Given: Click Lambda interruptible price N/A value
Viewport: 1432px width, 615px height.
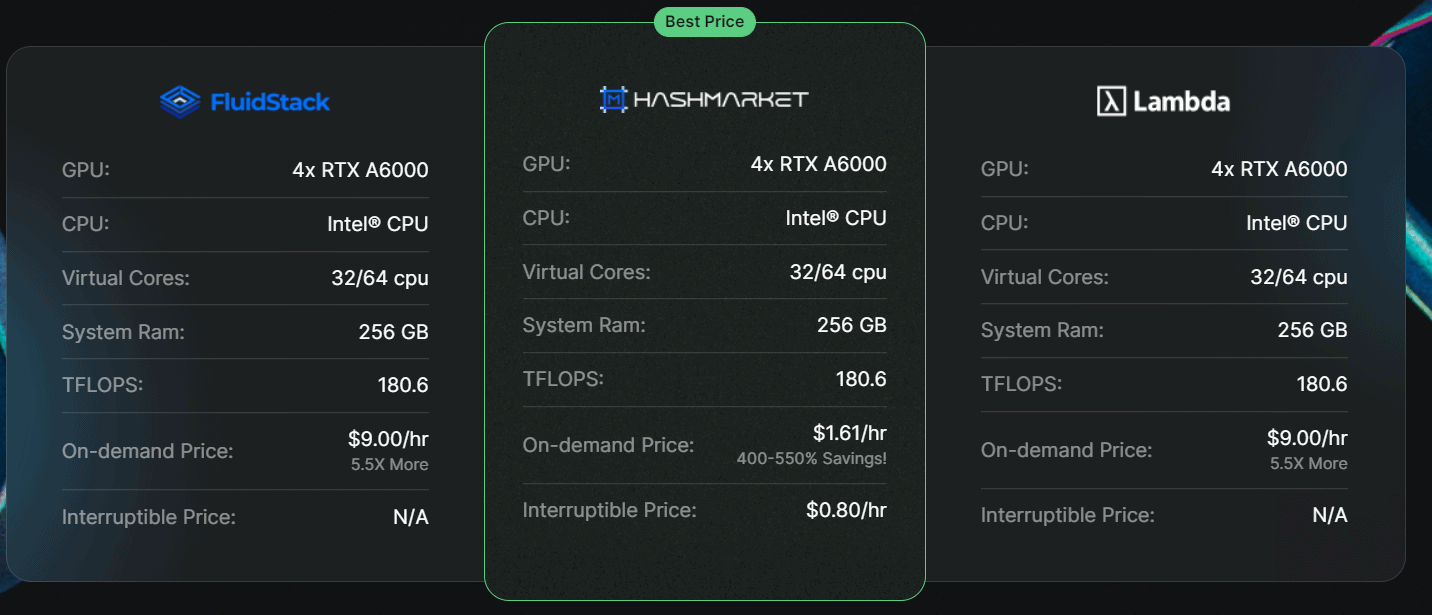Looking at the screenshot, I should coord(1330,515).
